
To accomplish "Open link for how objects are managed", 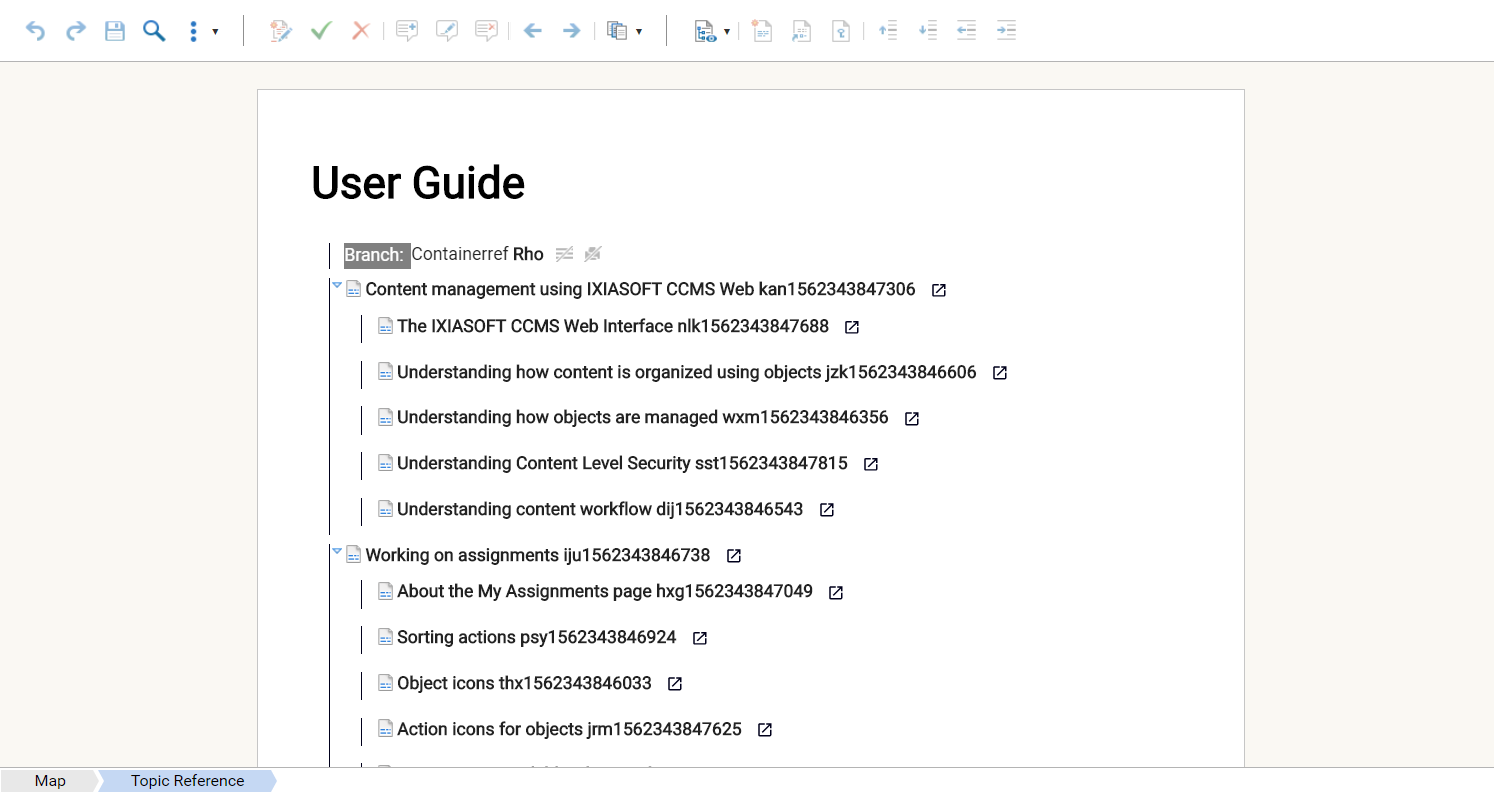I will 912,419.
